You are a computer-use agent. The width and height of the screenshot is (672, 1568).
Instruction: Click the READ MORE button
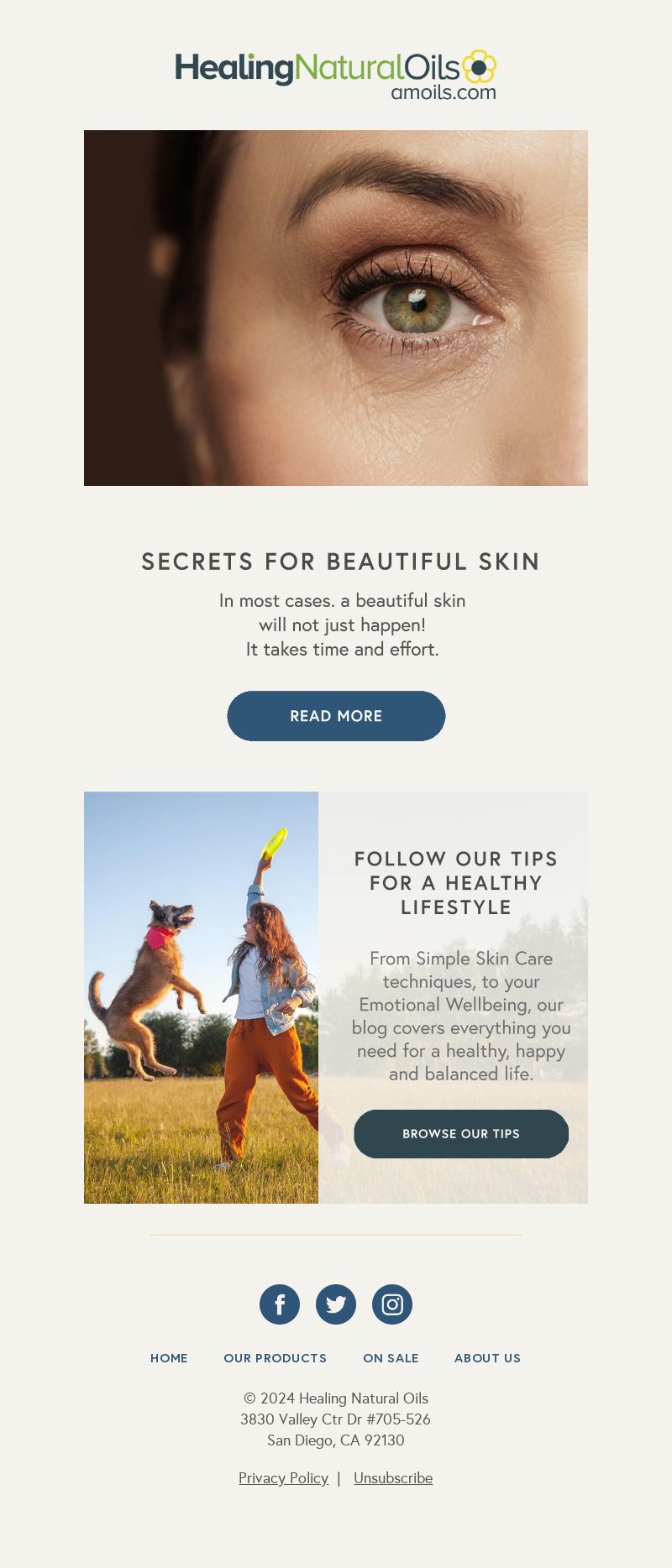pyautogui.click(x=336, y=716)
